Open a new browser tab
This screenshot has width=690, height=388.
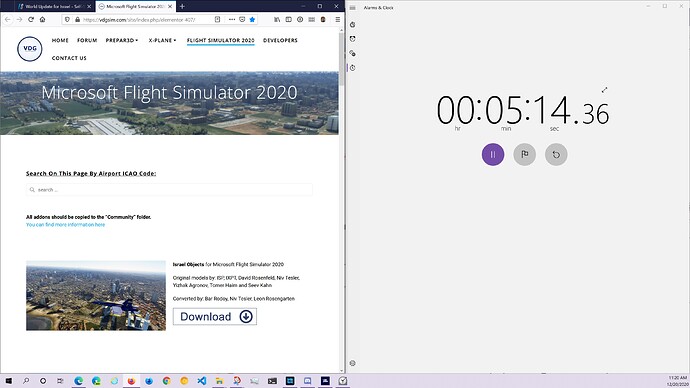(x=182, y=7)
